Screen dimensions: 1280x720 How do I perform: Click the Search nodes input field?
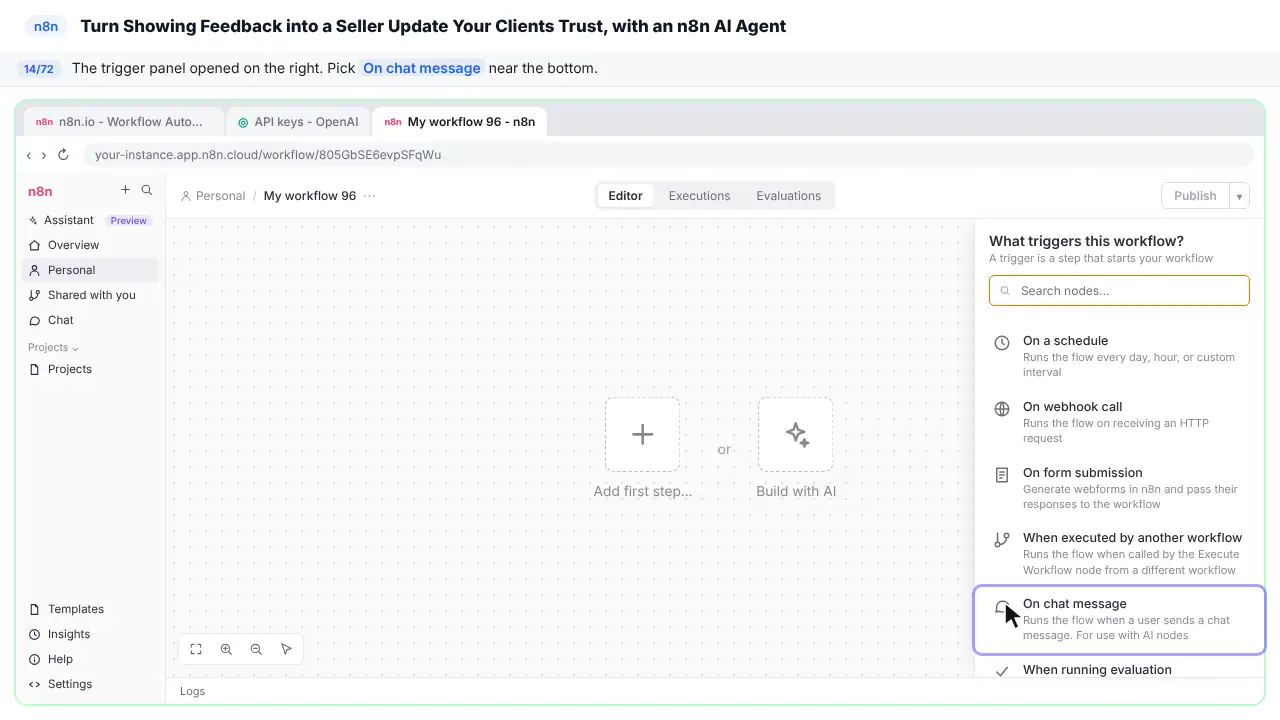(1119, 291)
